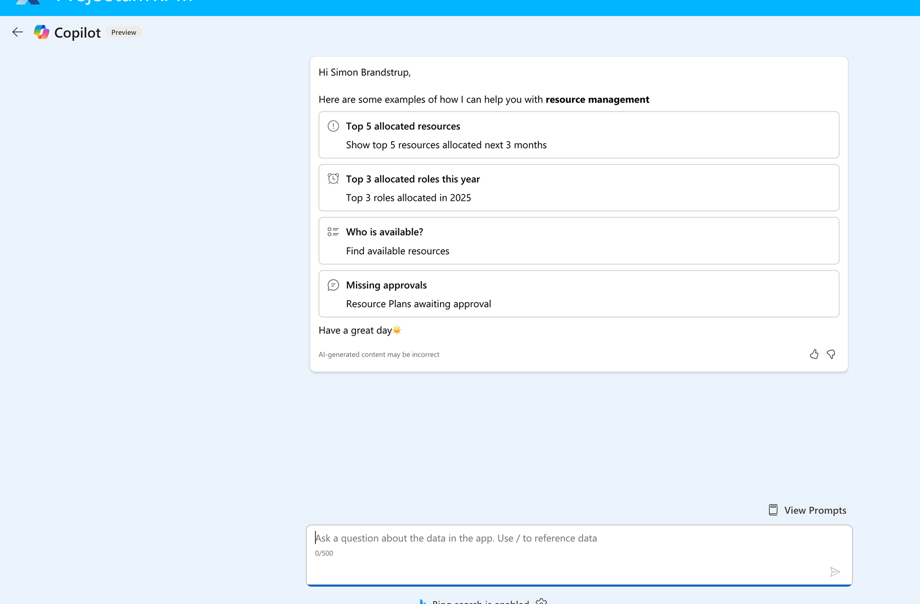Select the Top 5 allocated resources prompt
The height and width of the screenshot is (604, 920).
[578, 135]
